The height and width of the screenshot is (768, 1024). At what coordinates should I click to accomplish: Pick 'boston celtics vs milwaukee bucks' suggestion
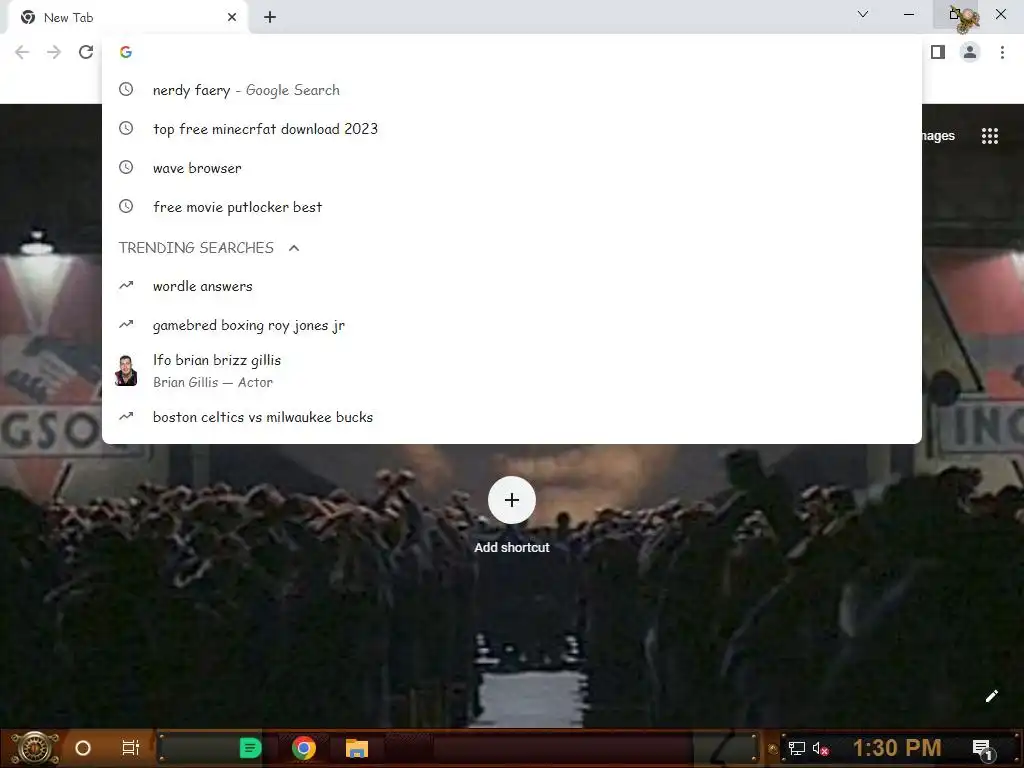pos(511,417)
